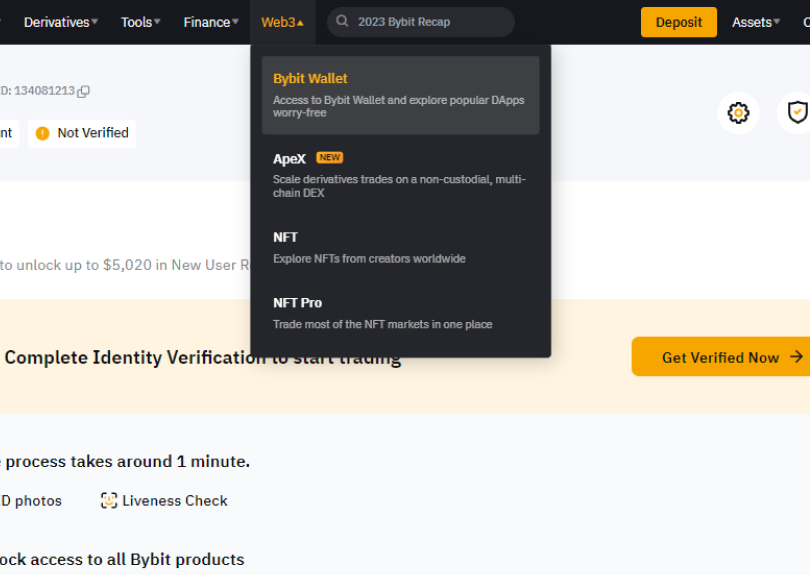Expand the Derivatives menu
810x575 pixels.
pyautogui.click(x=60, y=22)
